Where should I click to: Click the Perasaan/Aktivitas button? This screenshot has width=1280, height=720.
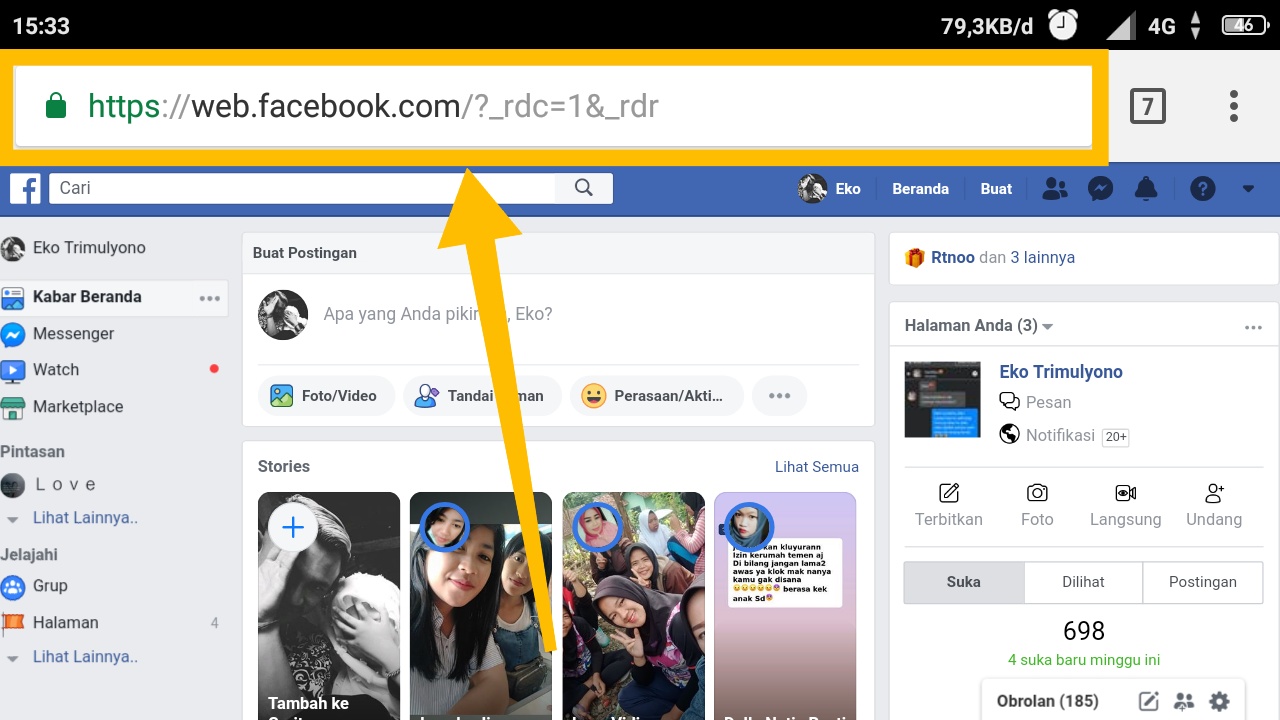click(x=656, y=396)
